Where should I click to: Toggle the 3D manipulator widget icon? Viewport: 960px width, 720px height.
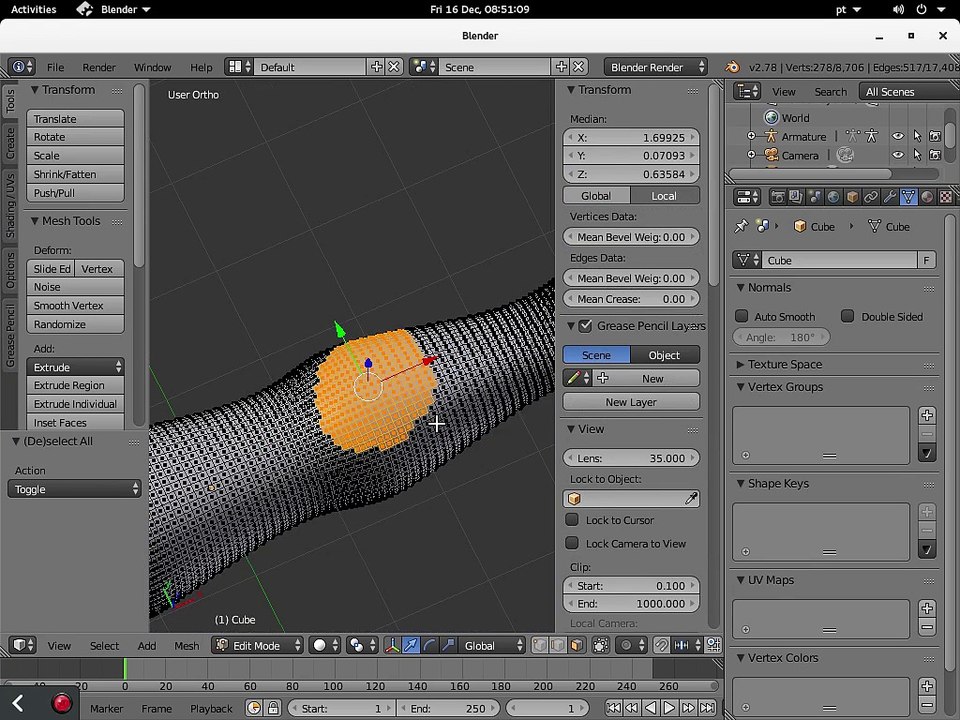392,645
